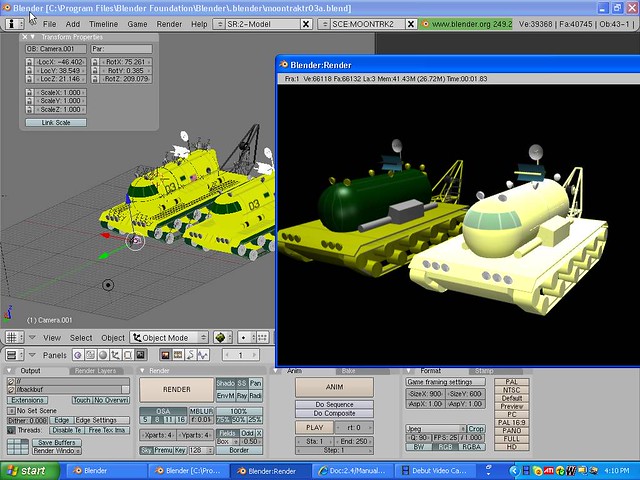The width and height of the screenshot is (640, 480).
Task: Open the Render buttons sub-context icon
Action: [x=165, y=355]
